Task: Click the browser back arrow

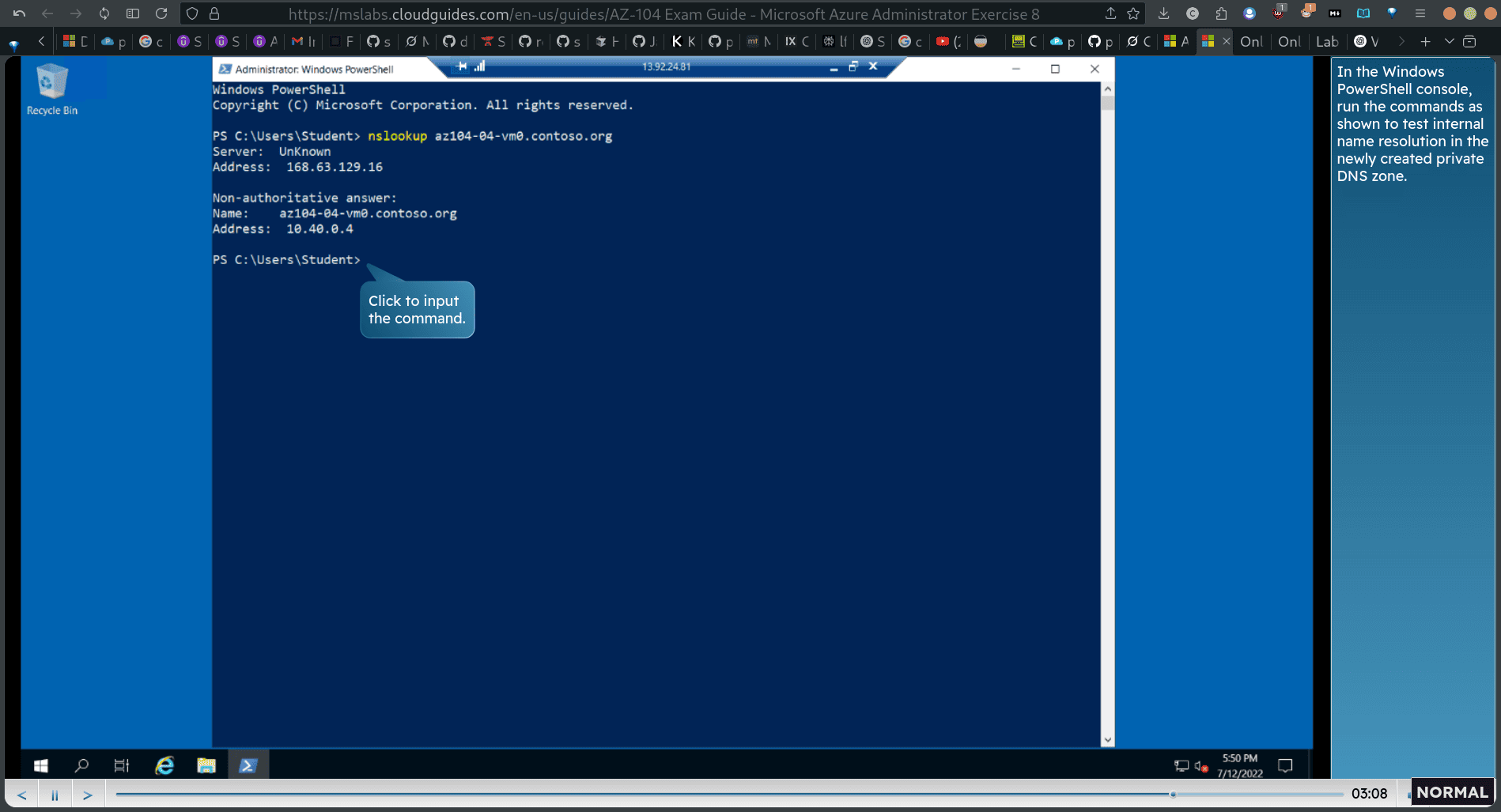Action: point(47,13)
